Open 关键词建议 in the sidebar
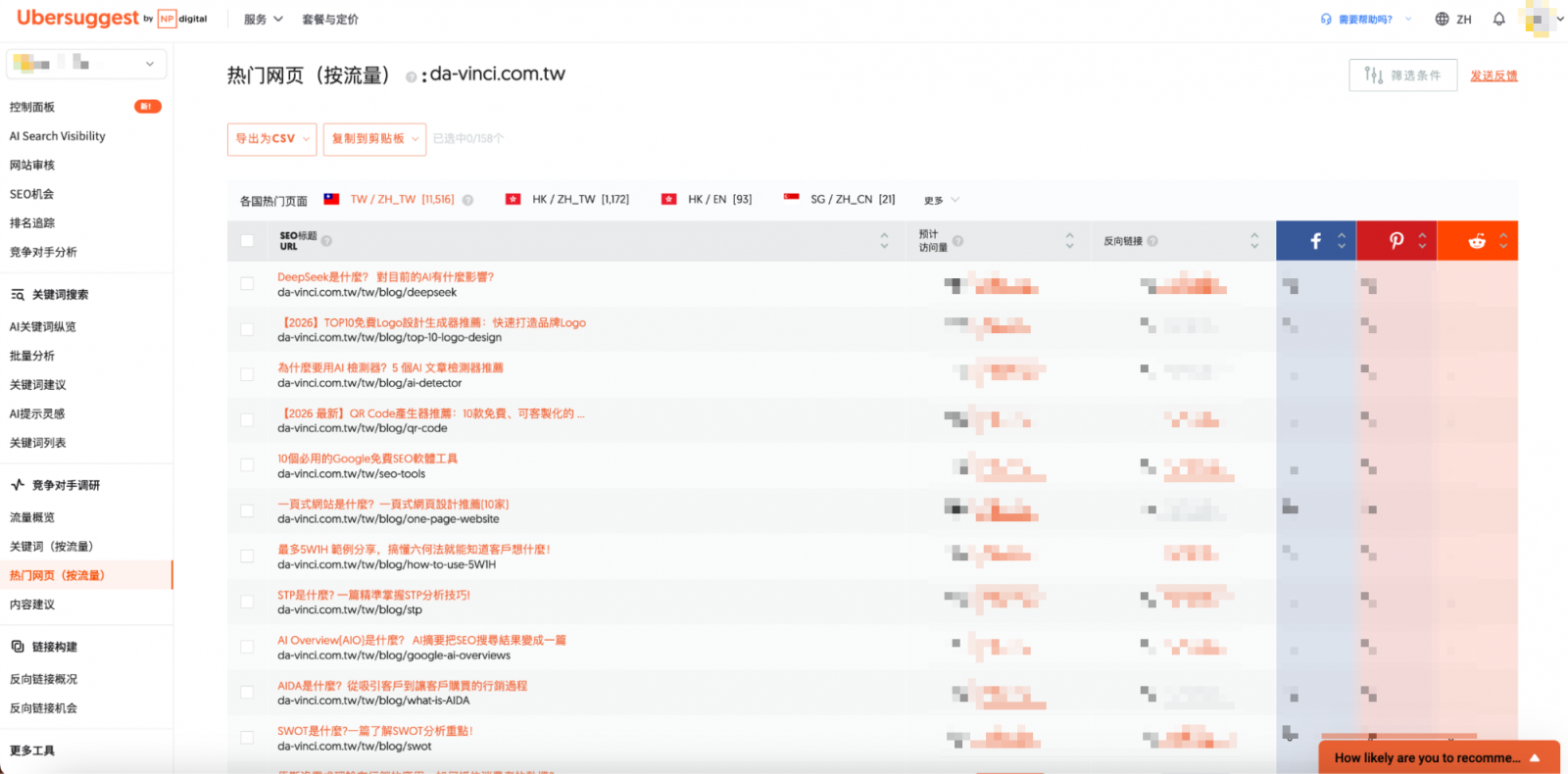 tap(38, 385)
